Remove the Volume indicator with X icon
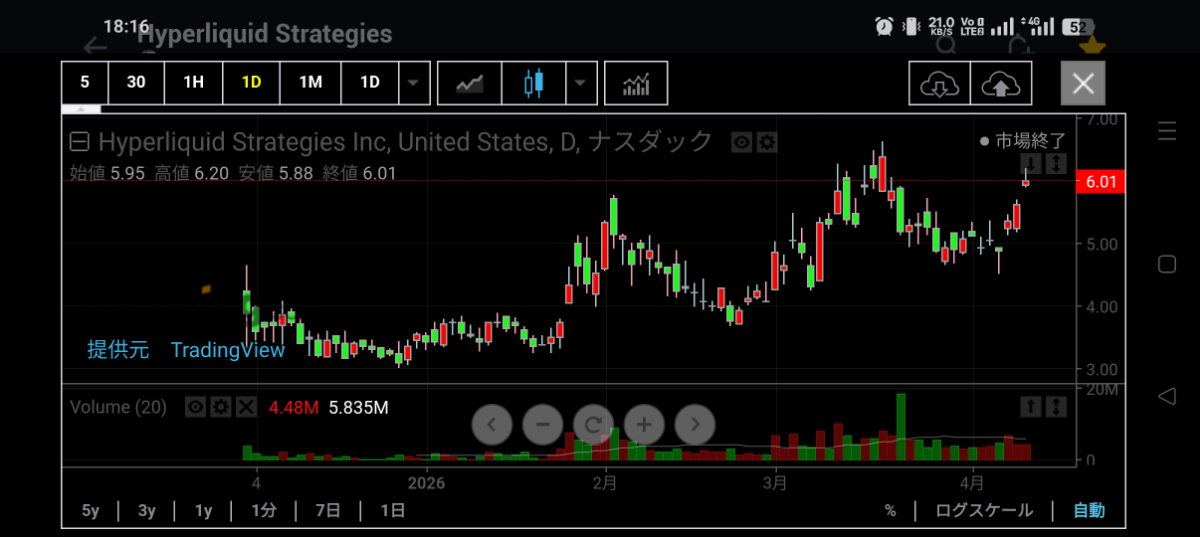Image resolution: width=1200 pixels, height=537 pixels. click(x=246, y=407)
